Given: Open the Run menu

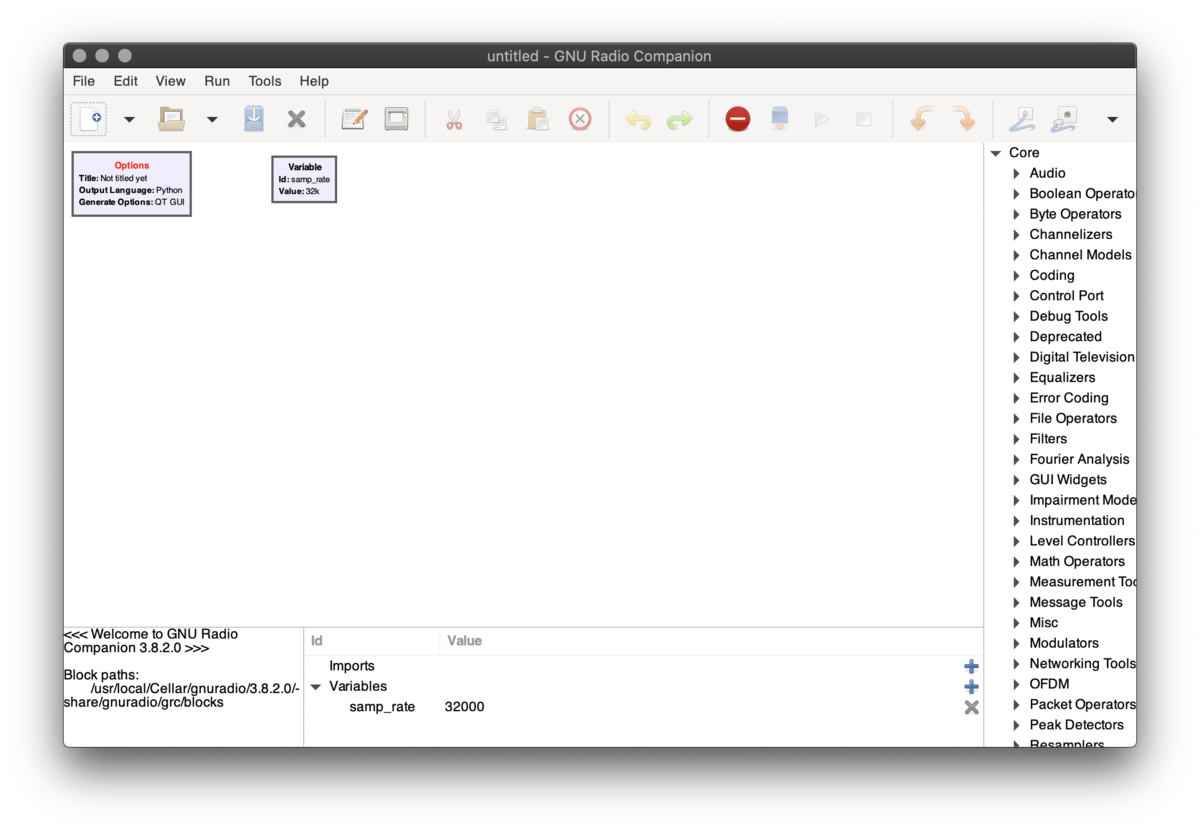Looking at the screenshot, I should 217,81.
